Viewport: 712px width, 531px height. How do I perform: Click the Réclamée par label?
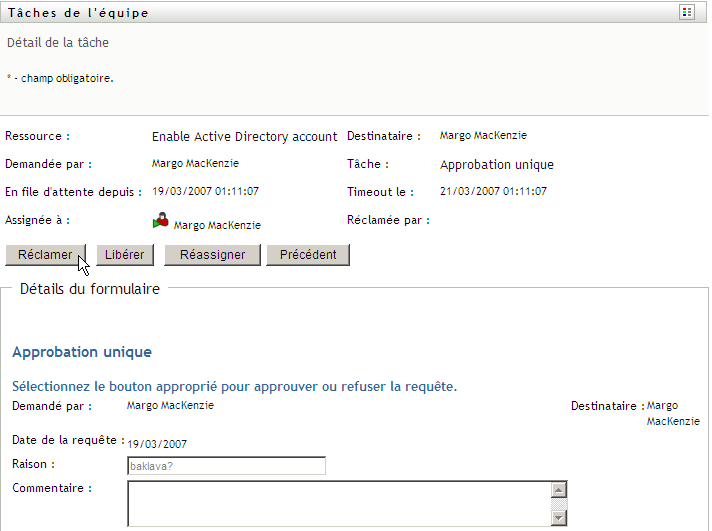pyautogui.click(x=388, y=220)
